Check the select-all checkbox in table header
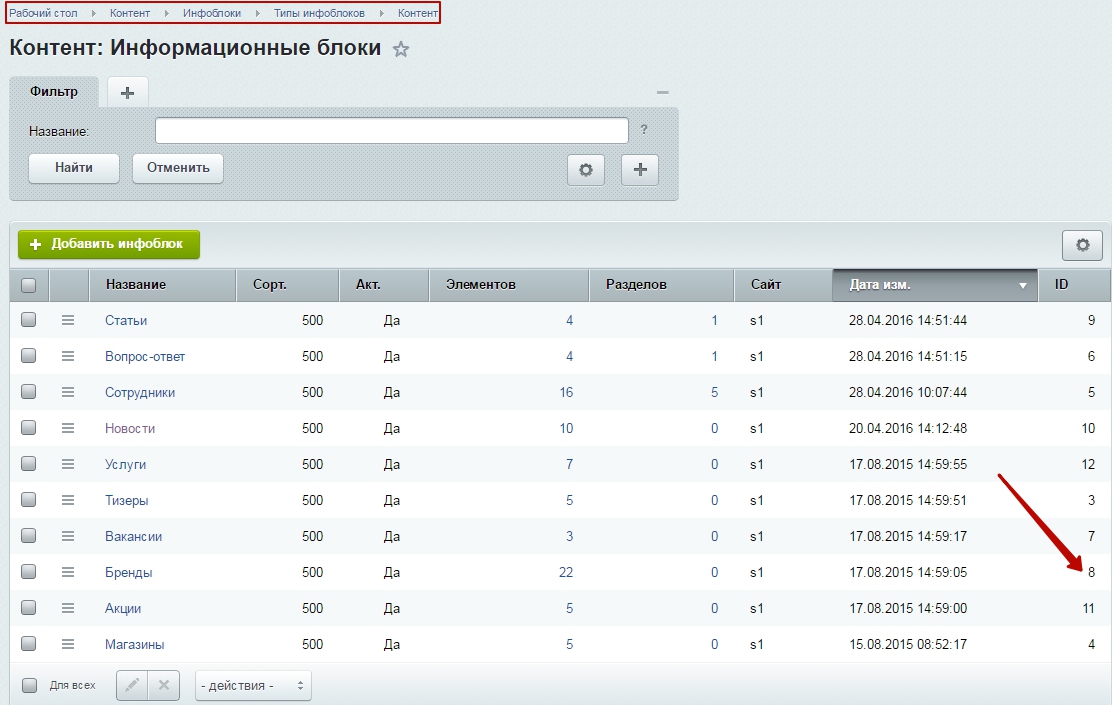The width and height of the screenshot is (1112, 705). [29, 285]
